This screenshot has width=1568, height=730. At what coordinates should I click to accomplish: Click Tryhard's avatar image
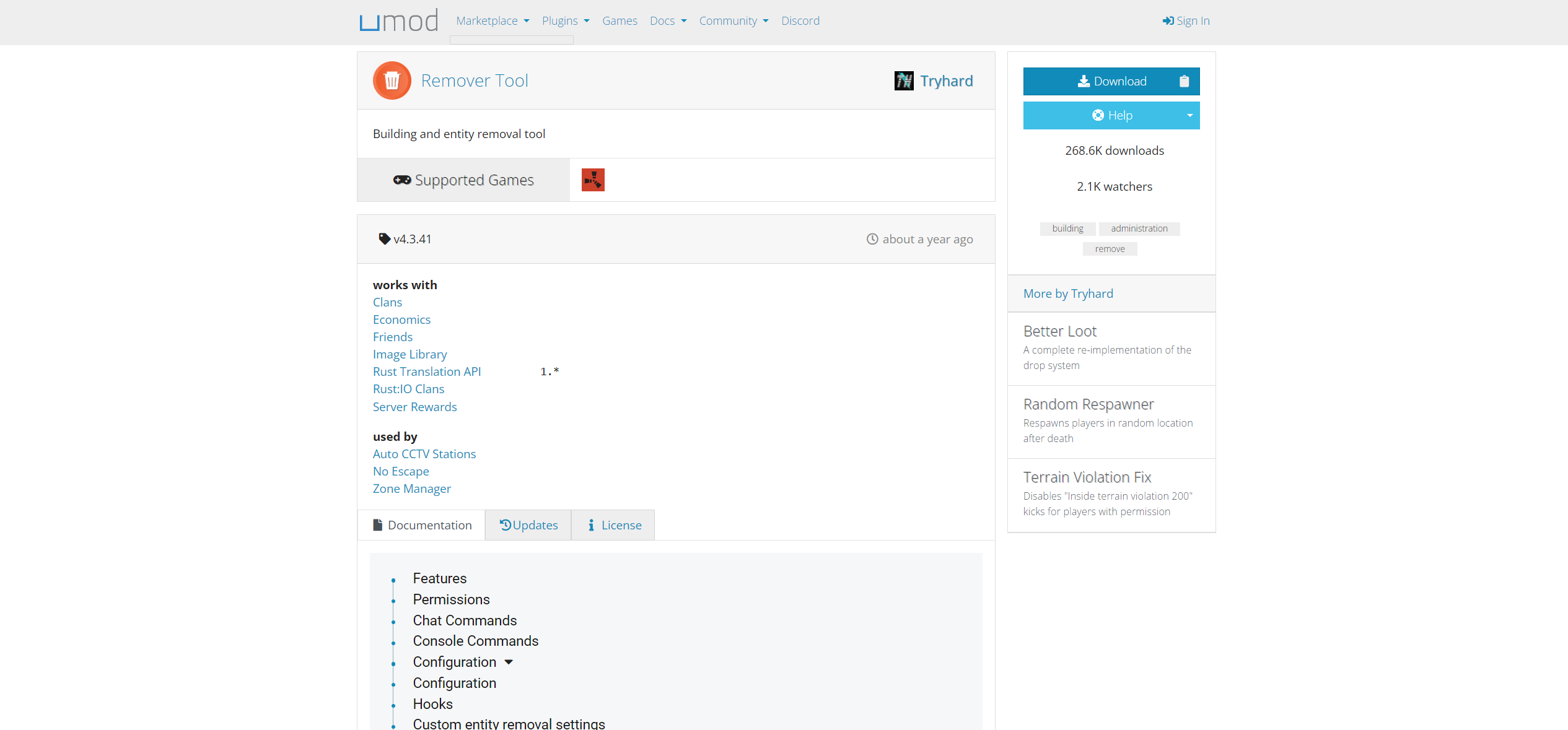(x=904, y=80)
